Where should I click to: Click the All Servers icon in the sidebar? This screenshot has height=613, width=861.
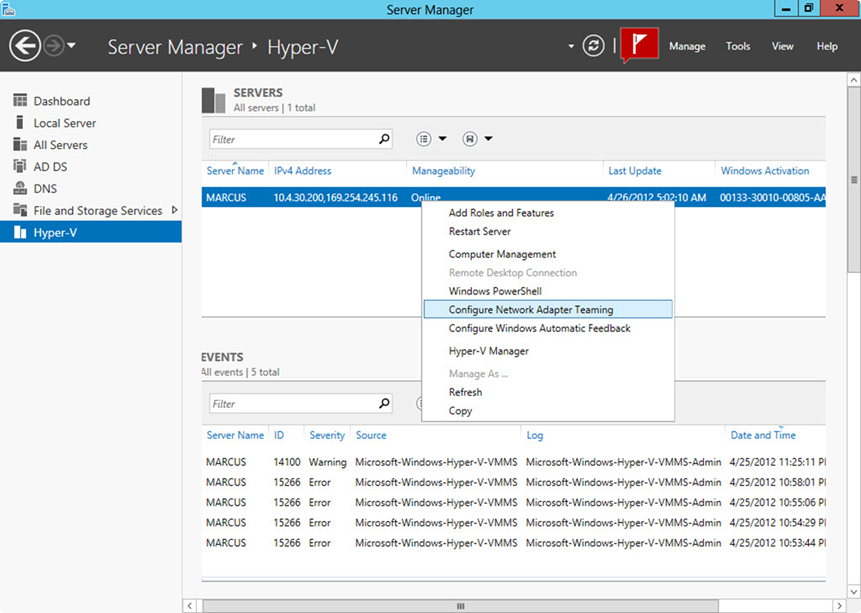pos(20,144)
